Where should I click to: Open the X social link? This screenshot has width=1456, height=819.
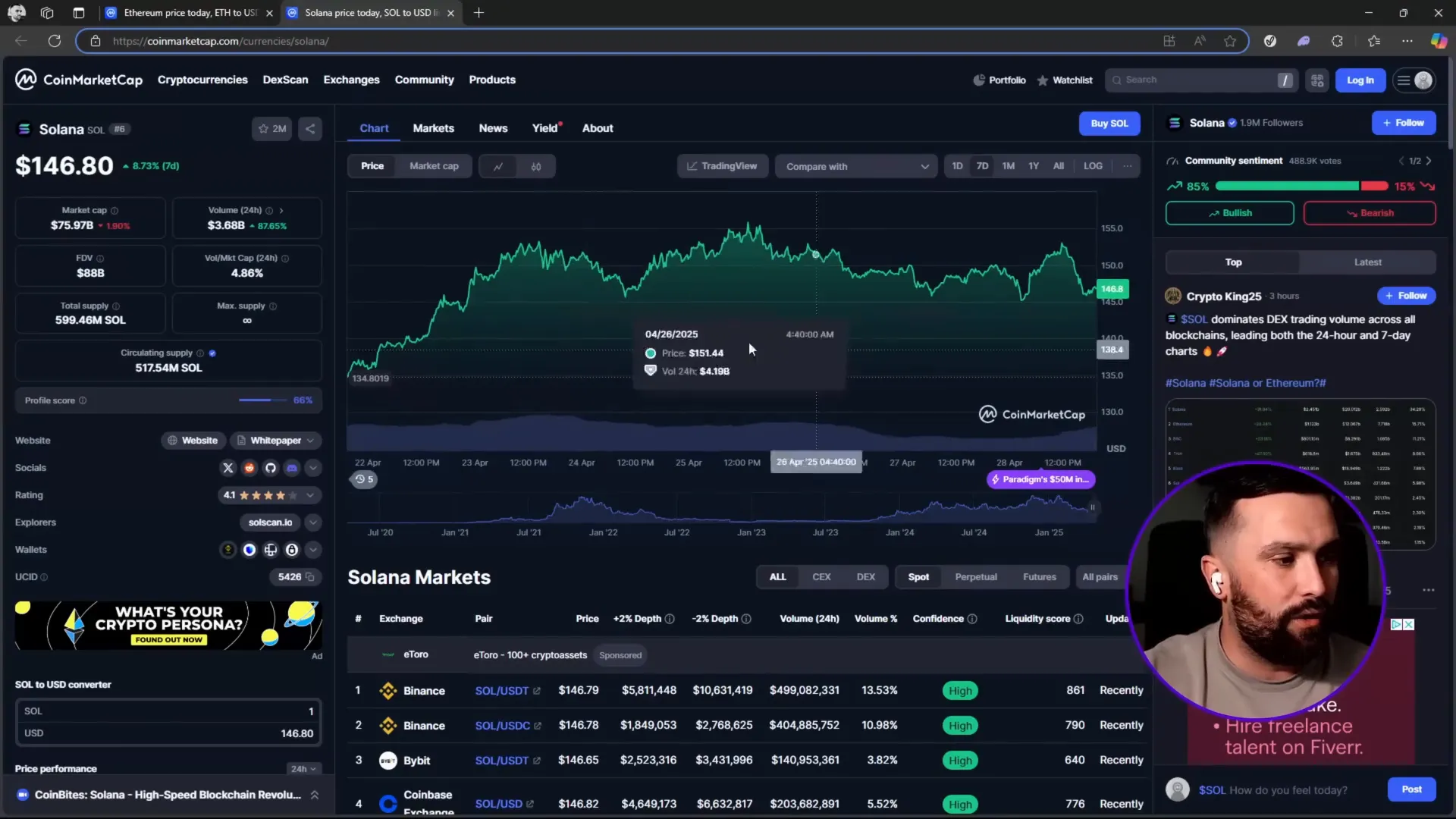[x=227, y=468]
